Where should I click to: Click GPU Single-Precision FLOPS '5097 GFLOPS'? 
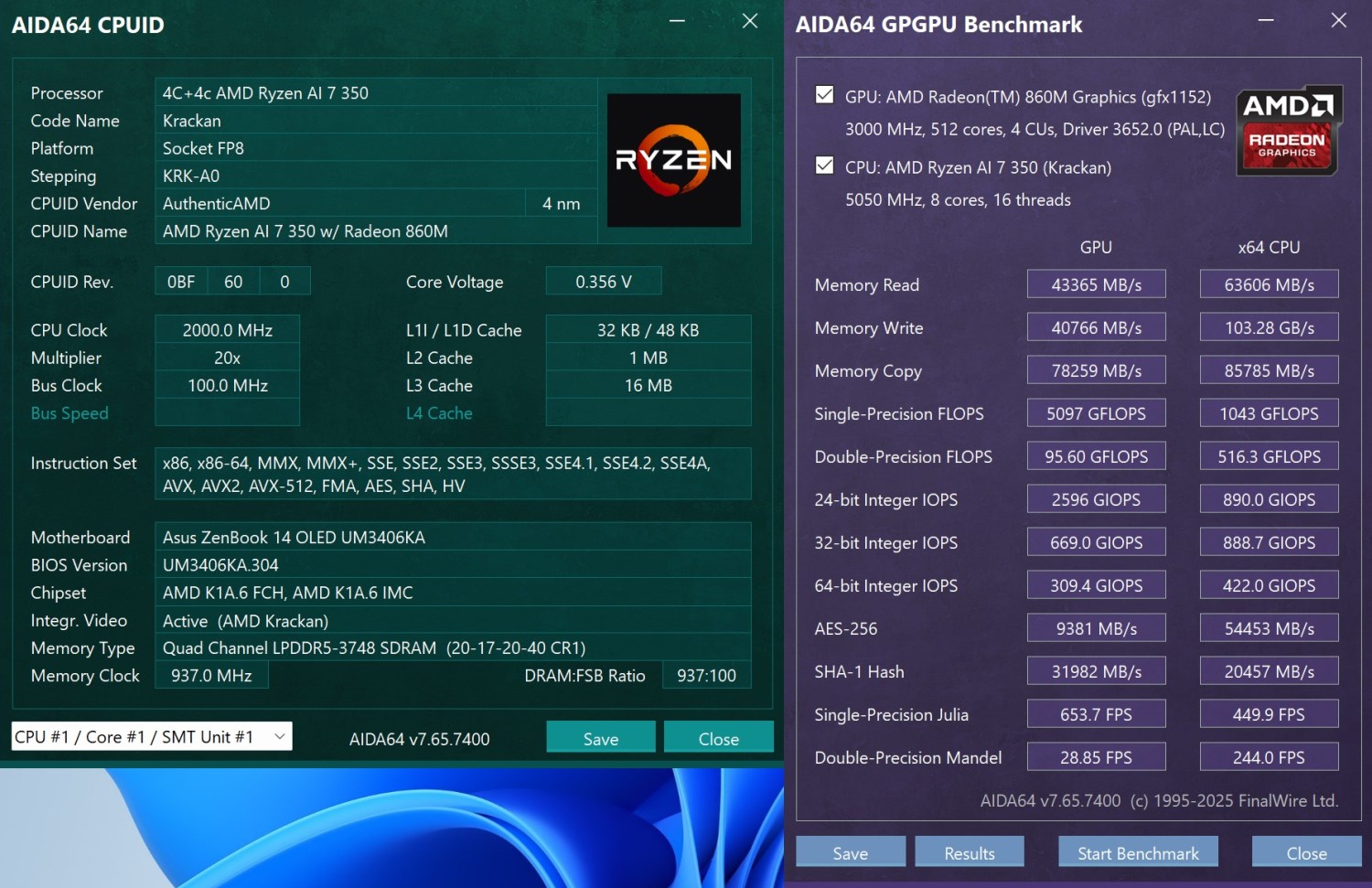(1097, 413)
